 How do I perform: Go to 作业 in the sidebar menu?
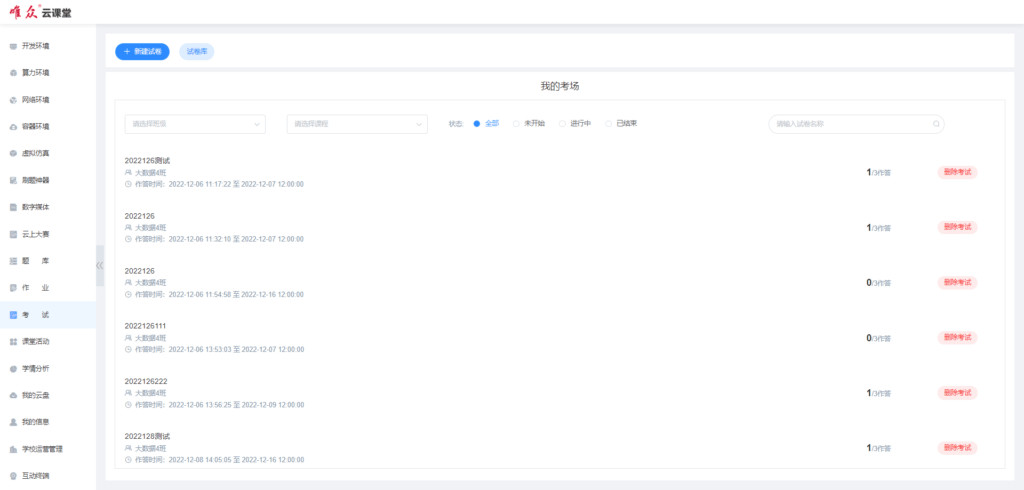36,288
